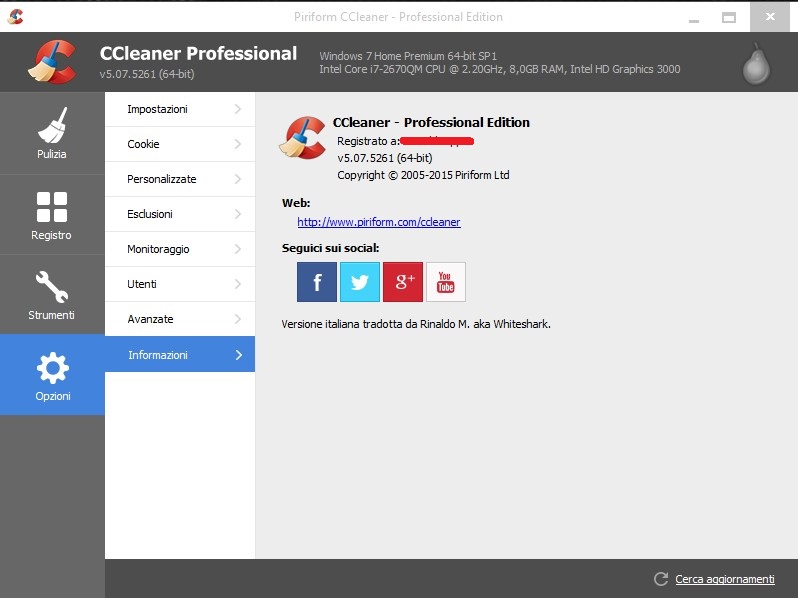The width and height of the screenshot is (798, 598).
Task: Open the Registro grid section
Action: [x=52, y=214]
